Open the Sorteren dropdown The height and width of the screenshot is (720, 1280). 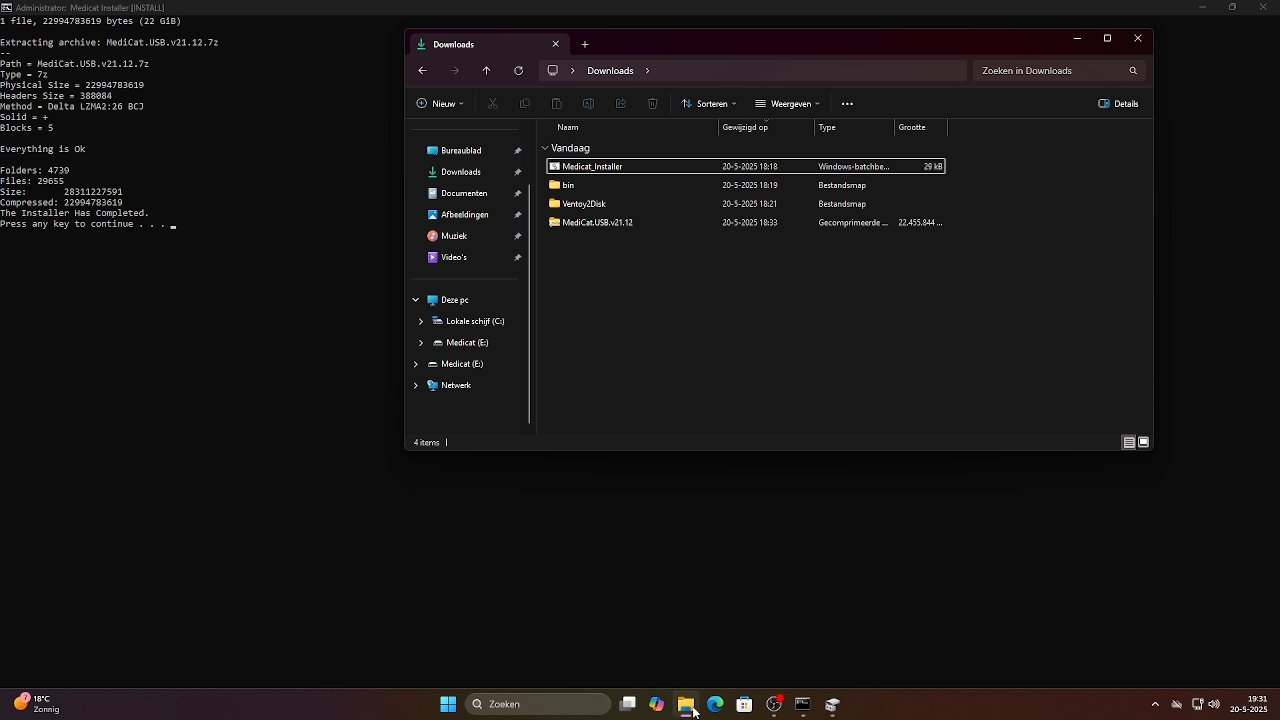pyautogui.click(x=709, y=104)
